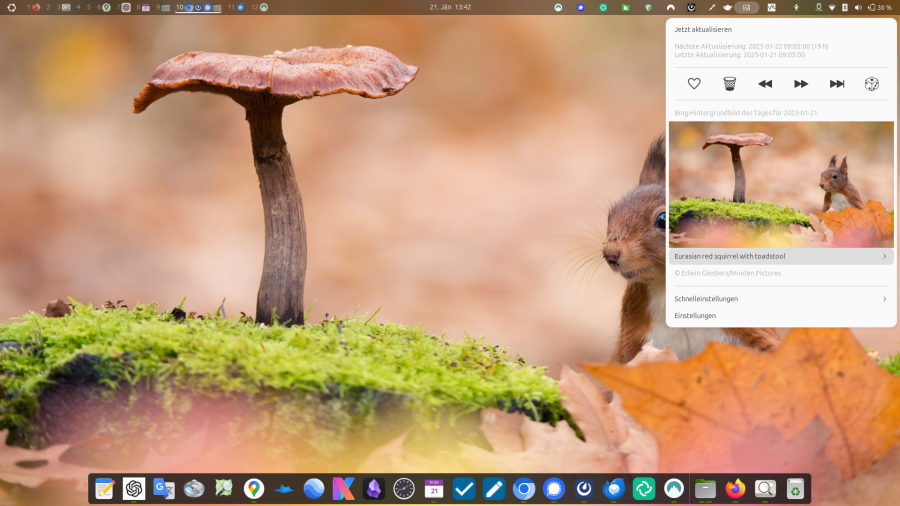Go to previous wallpaper with rewind icon
Image resolution: width=900 pixels, height=506 pixels.
tap(765, 84)
